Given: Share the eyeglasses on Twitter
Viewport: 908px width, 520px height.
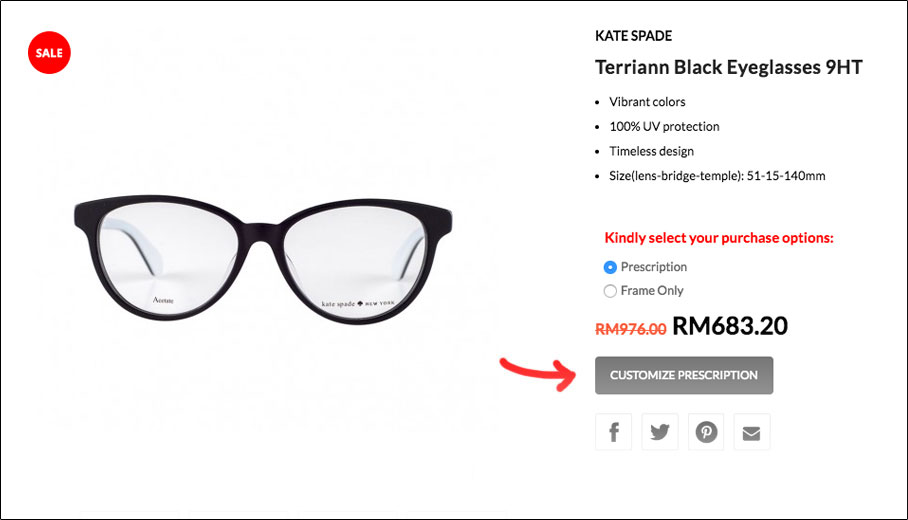Looking at the screenshot, I should [x=660, y=432].
